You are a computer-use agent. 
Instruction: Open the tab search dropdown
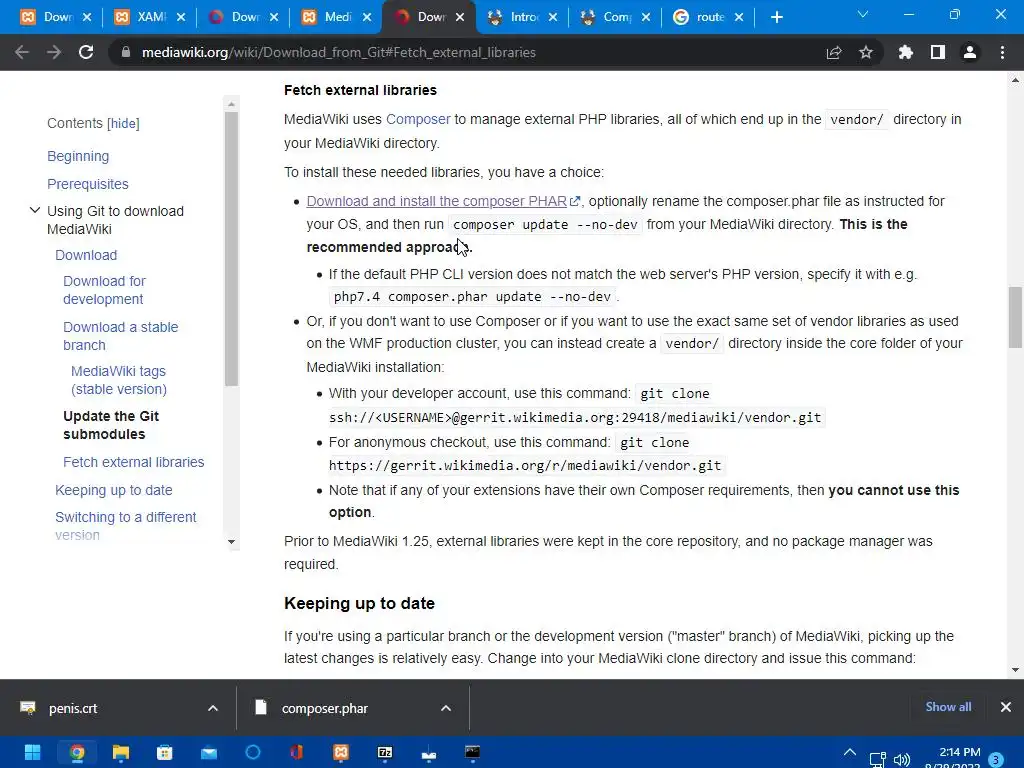coord(863,14)
